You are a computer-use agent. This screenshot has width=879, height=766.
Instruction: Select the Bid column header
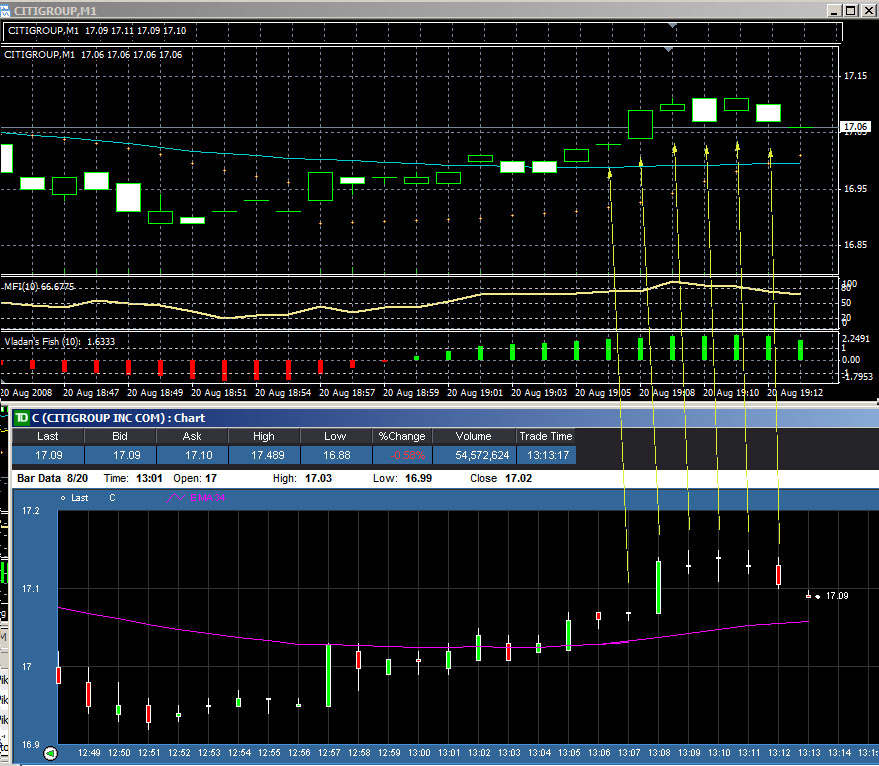click(x=120, y=436)
